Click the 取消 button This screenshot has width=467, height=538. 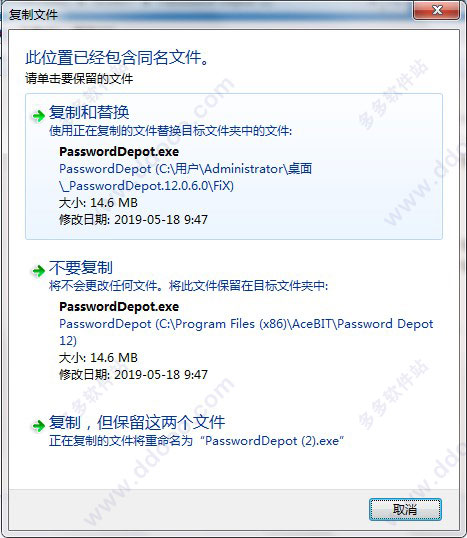(405, 510)
